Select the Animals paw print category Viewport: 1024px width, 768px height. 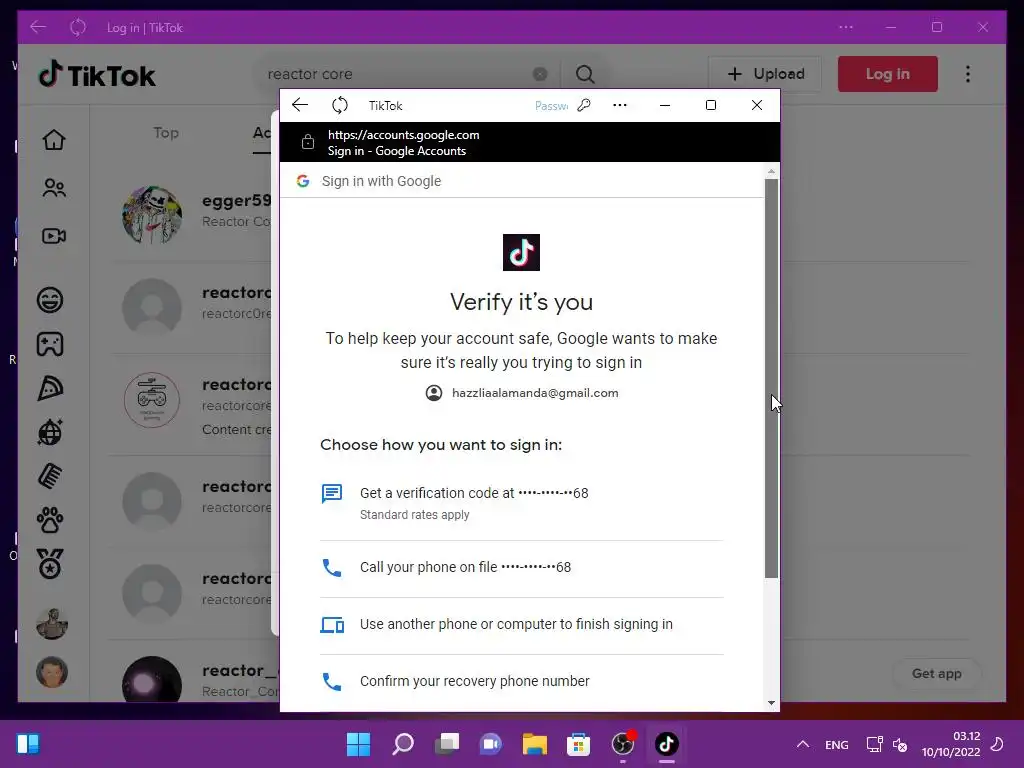click(50, 520)
